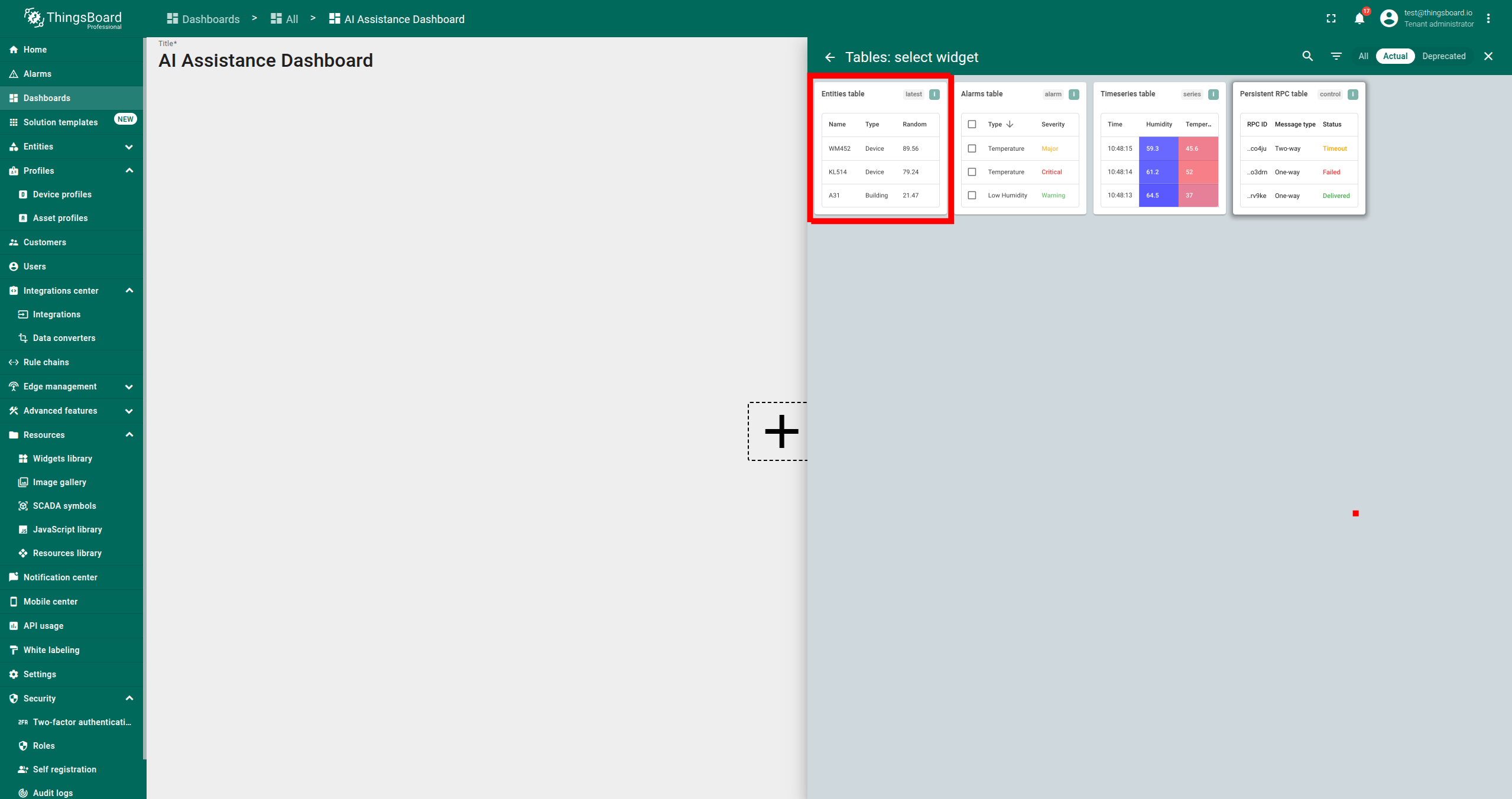Open the notifications bell
This screenshot has height=799, width=1512.
tap(1359, 19)
